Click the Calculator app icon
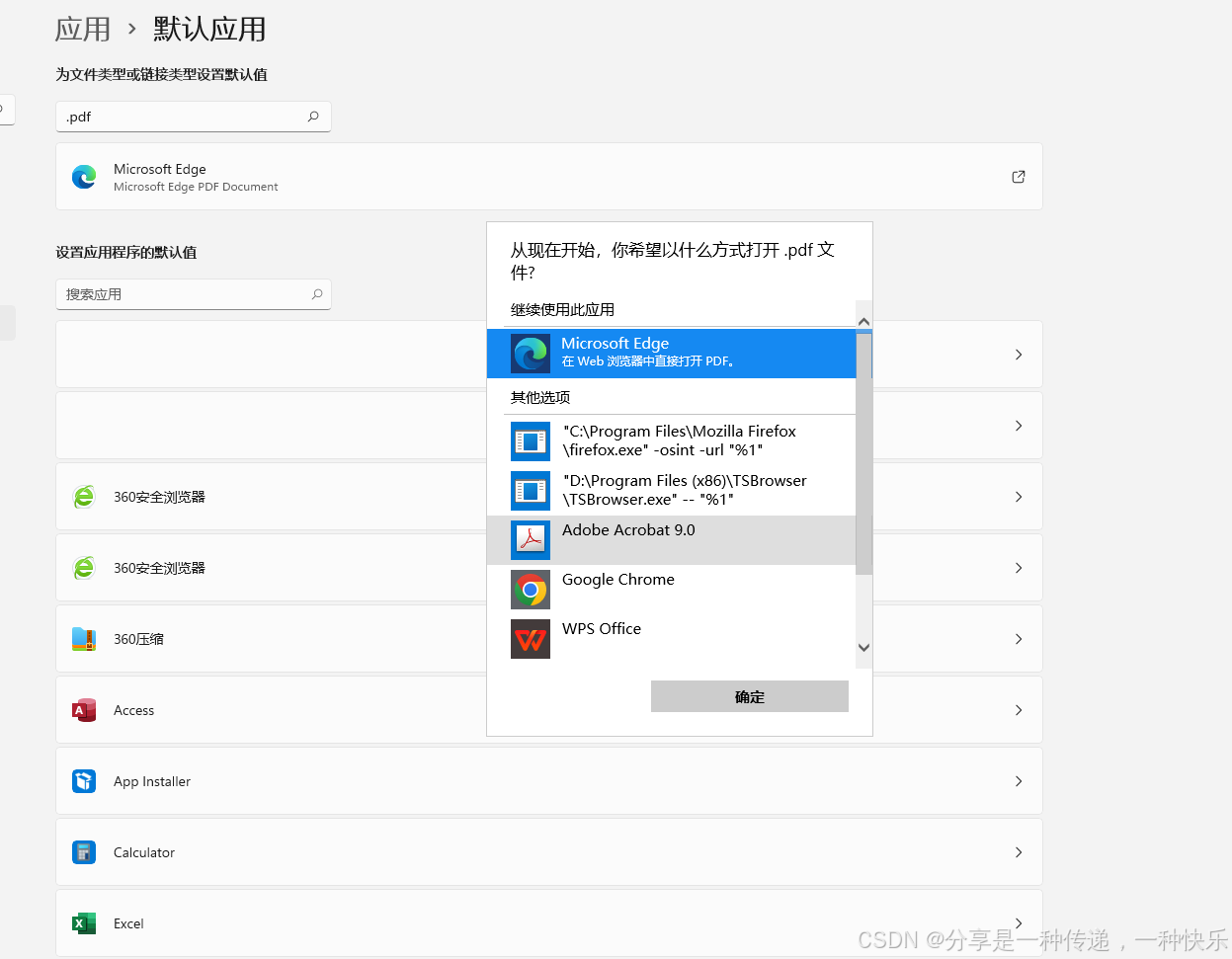The image size is (1232, 959). click(x=84, y=852)
